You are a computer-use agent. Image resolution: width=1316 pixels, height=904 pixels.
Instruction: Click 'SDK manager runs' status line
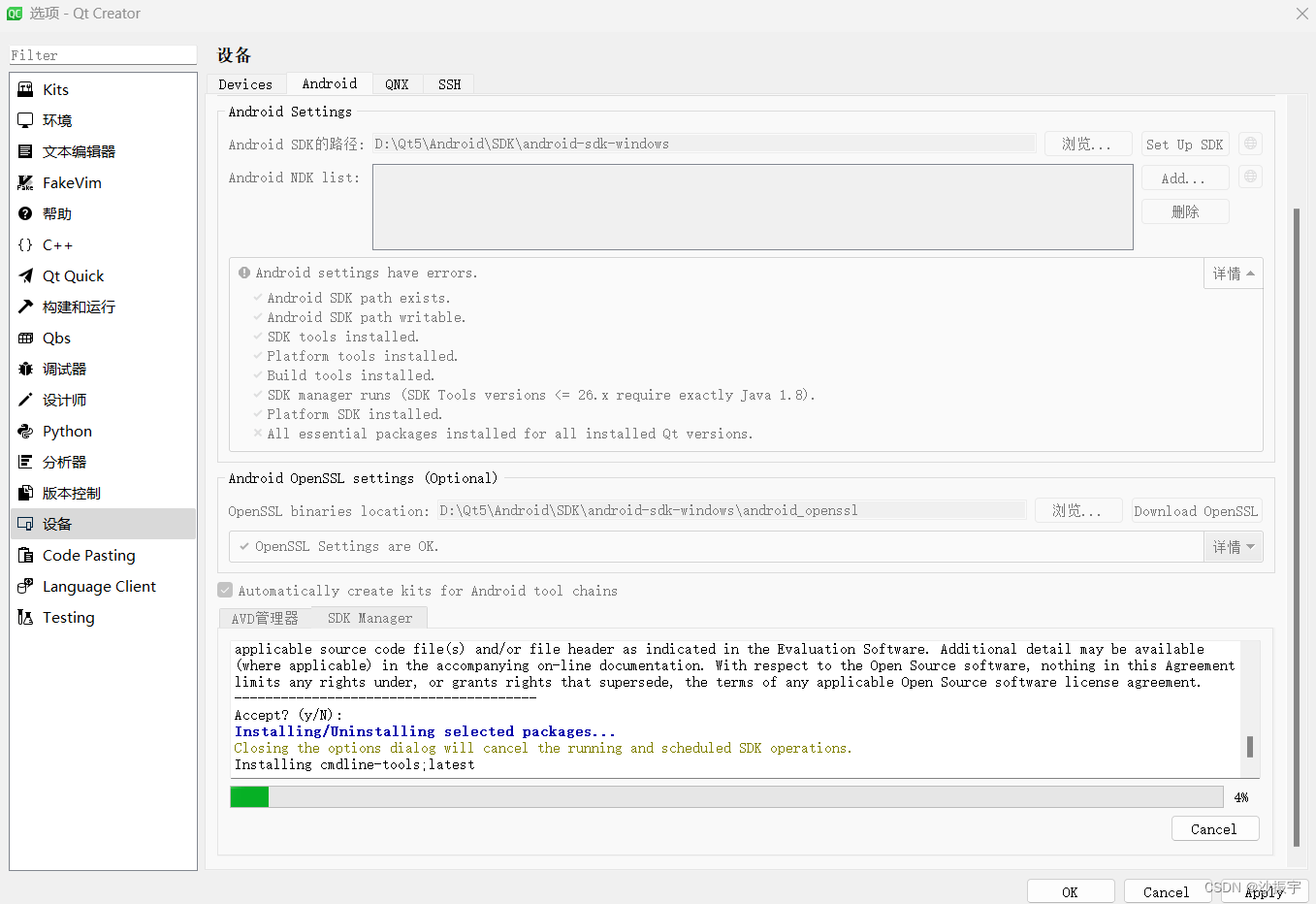pos(541,395)
